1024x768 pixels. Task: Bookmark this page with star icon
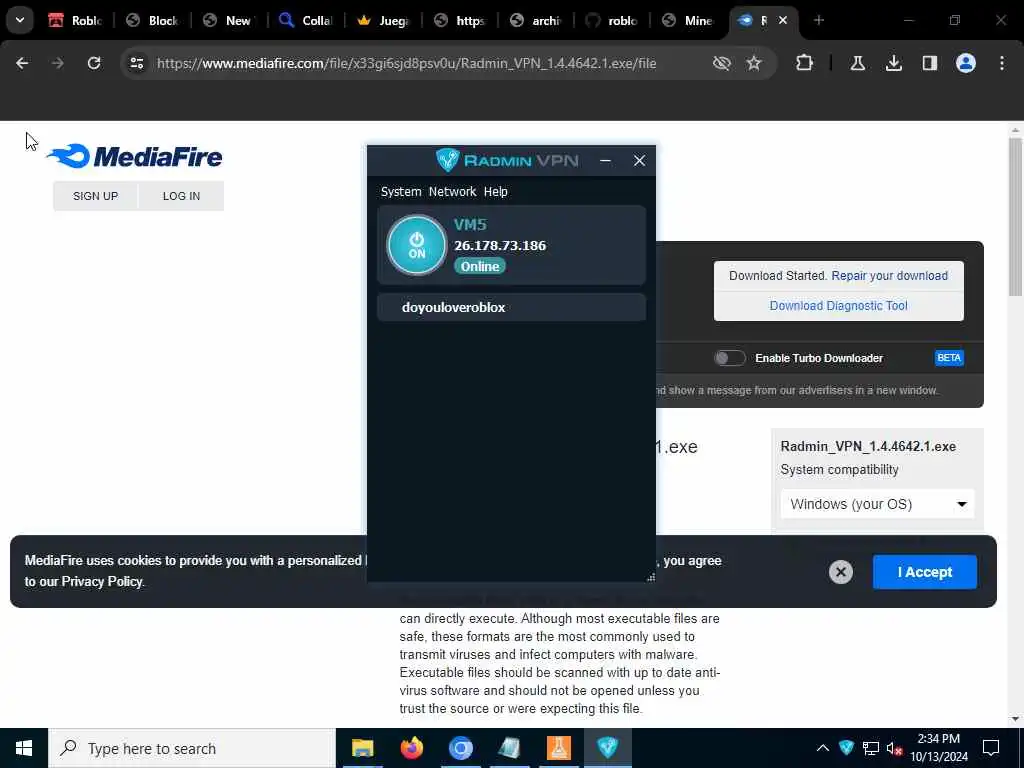(754, 63)
